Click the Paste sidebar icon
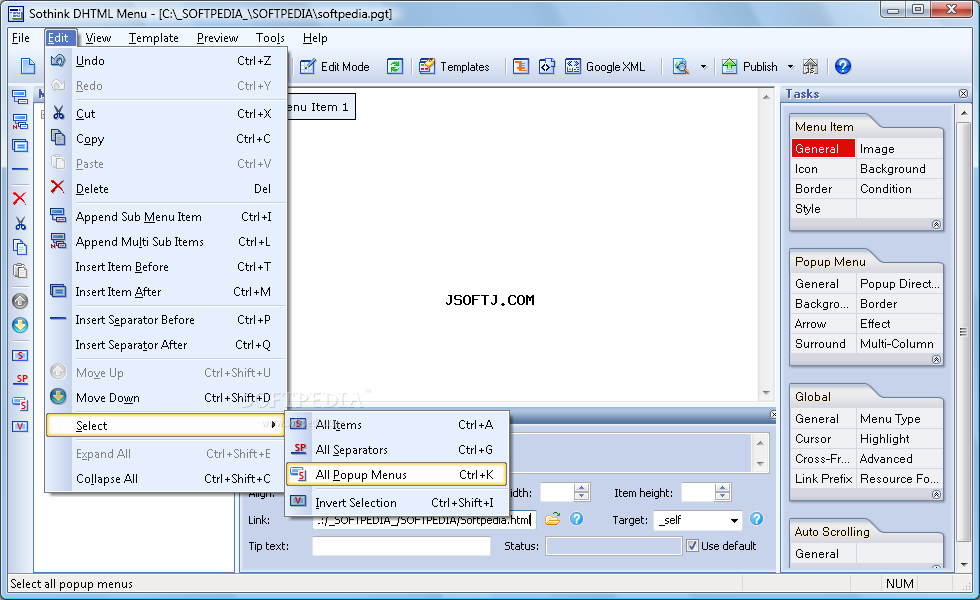 [20, 271]
